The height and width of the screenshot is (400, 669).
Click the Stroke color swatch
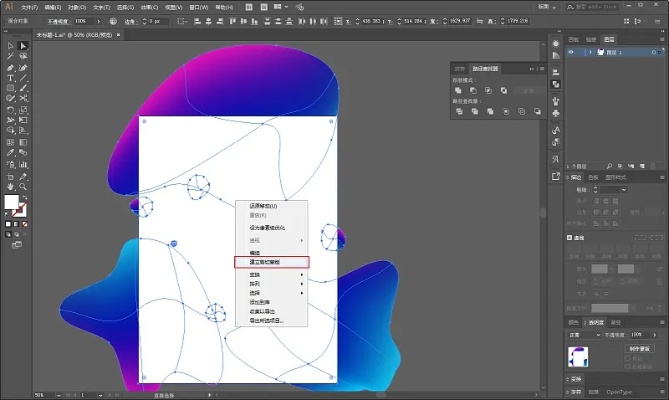(19, 210)
